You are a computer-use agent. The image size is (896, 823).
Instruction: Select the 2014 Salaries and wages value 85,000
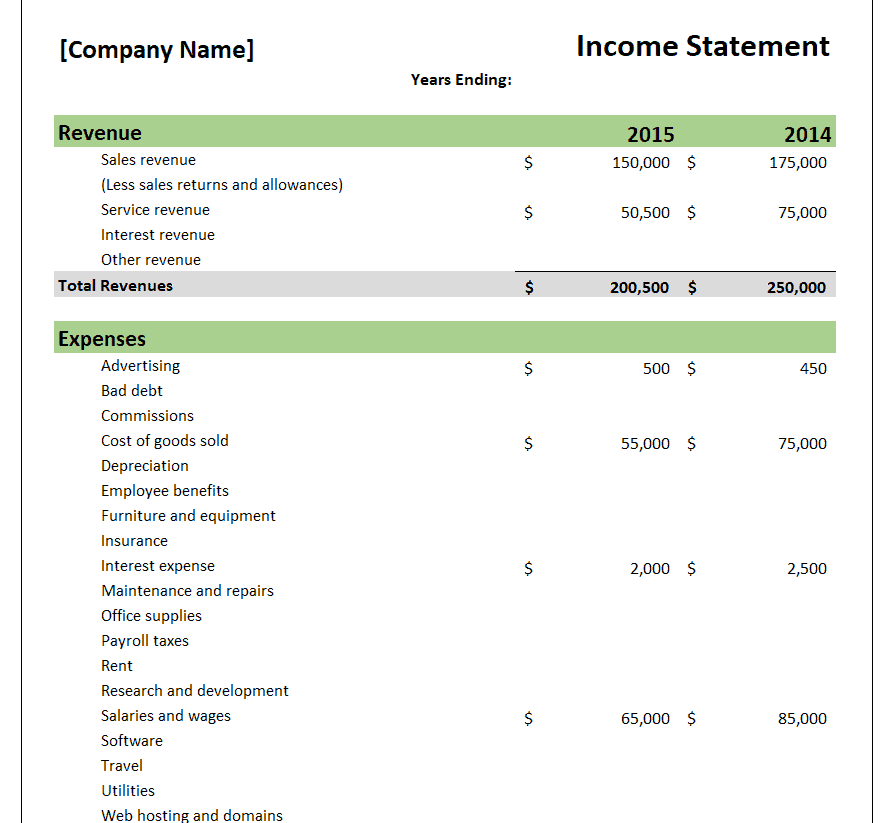pyautogui.click(x=802, y=718)
